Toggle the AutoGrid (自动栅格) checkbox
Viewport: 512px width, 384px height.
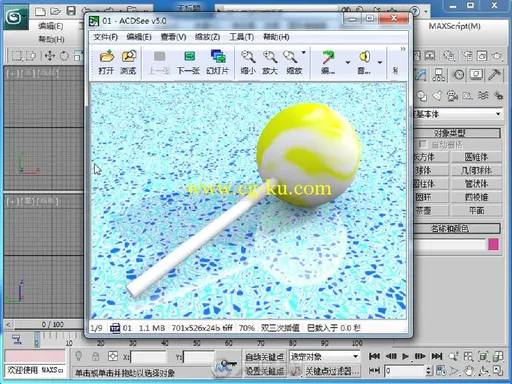coord(423,144)
